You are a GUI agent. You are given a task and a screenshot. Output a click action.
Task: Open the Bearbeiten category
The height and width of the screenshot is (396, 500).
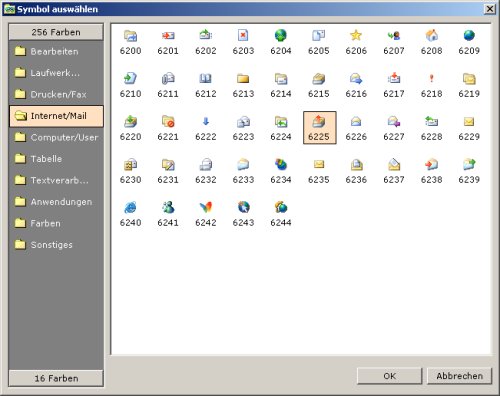coord(56,51)
